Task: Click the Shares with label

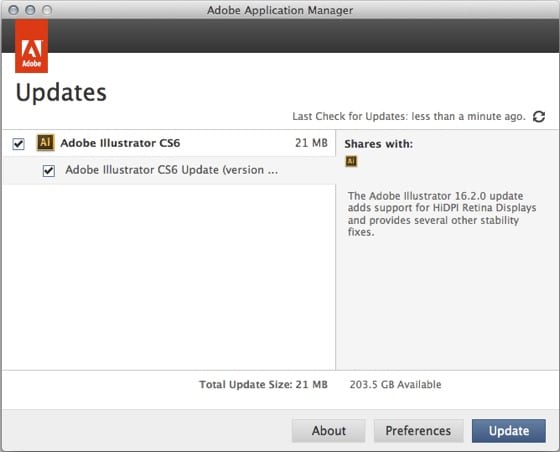Action: (379, 144)
